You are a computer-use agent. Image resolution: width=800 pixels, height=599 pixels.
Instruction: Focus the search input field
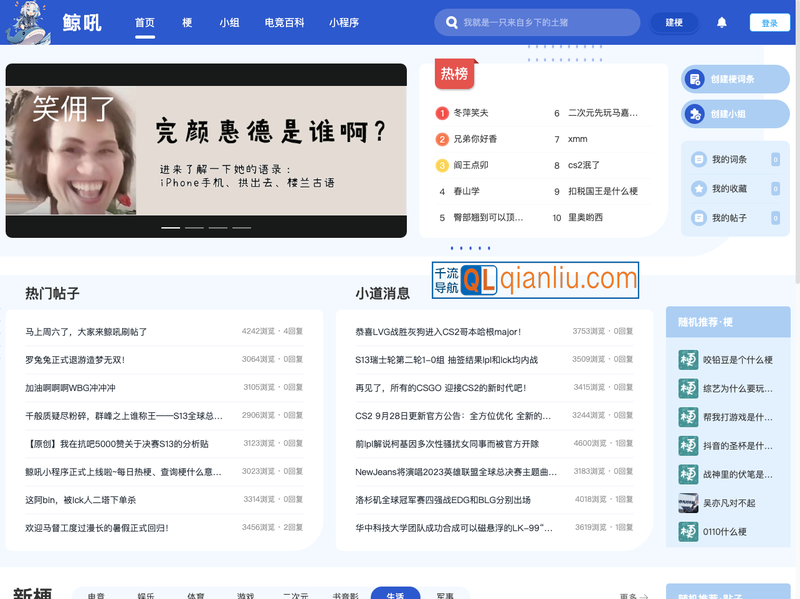coord(545,23)
